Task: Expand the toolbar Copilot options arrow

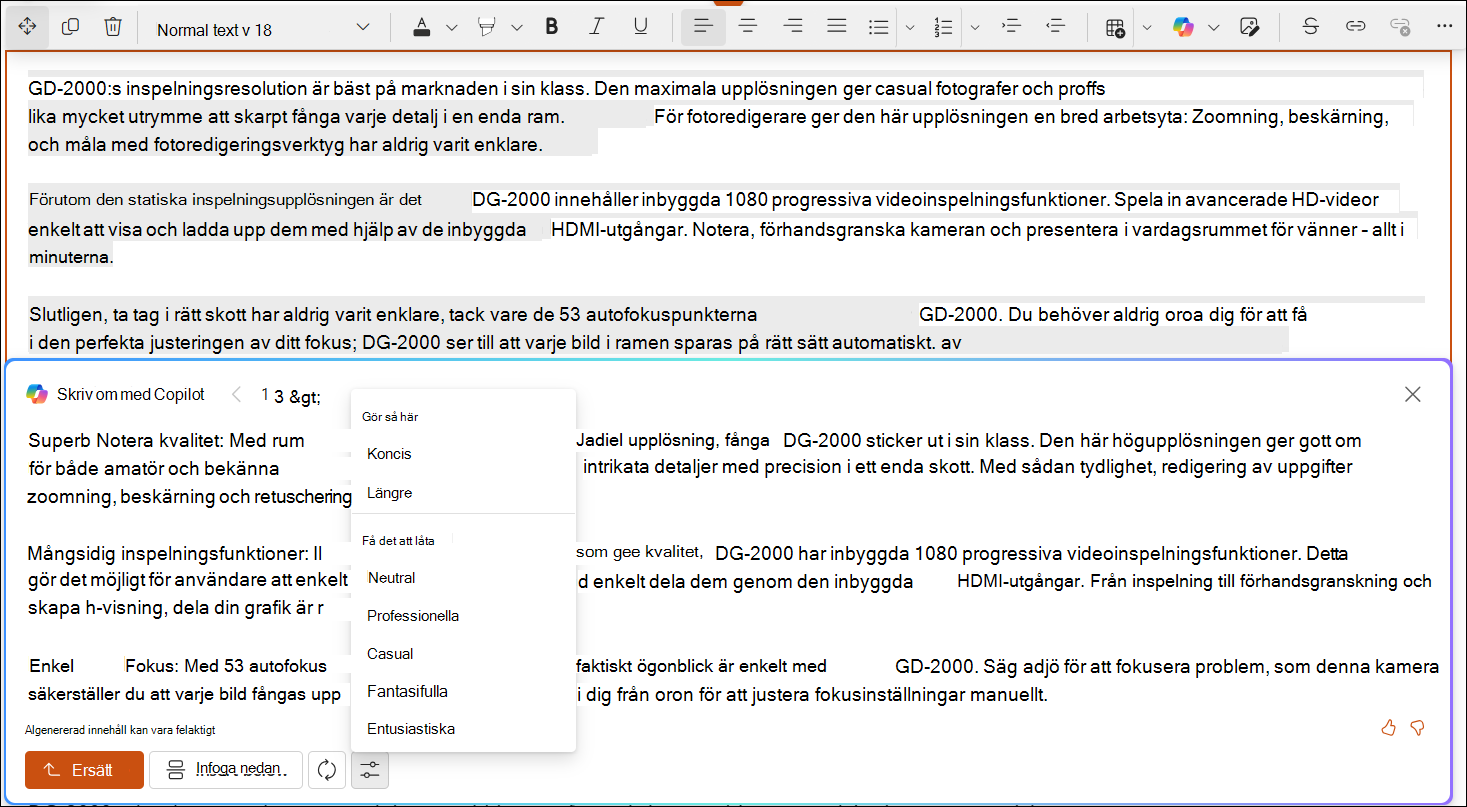Action: pyautogui.click(x=1214, y=28)
